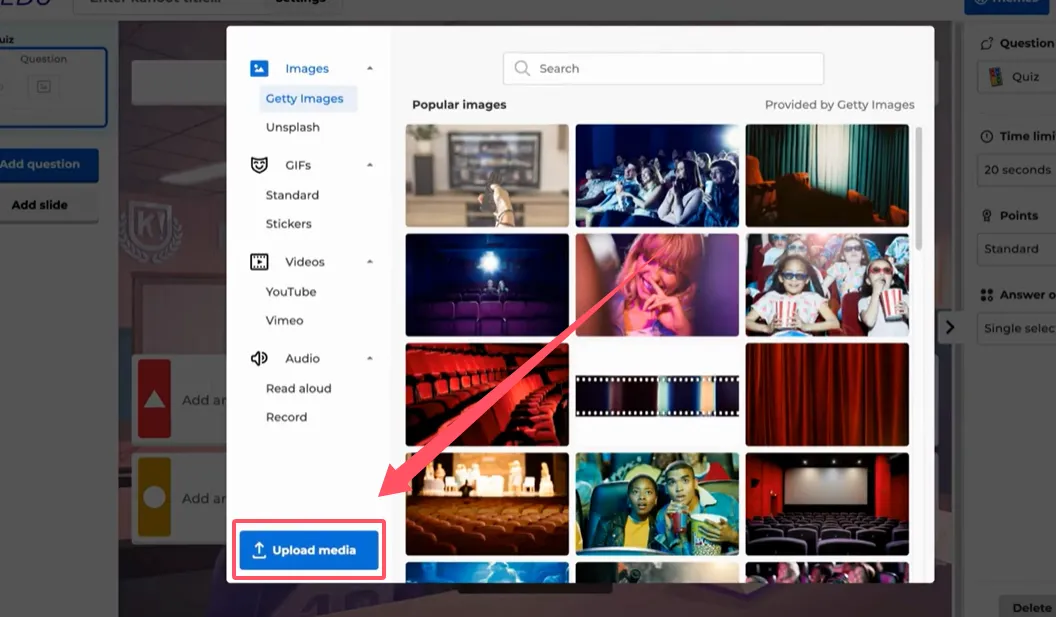Screen dimensions: 1056x617
Task: Open the YouTube video option
Action: [x=291, y=292]
